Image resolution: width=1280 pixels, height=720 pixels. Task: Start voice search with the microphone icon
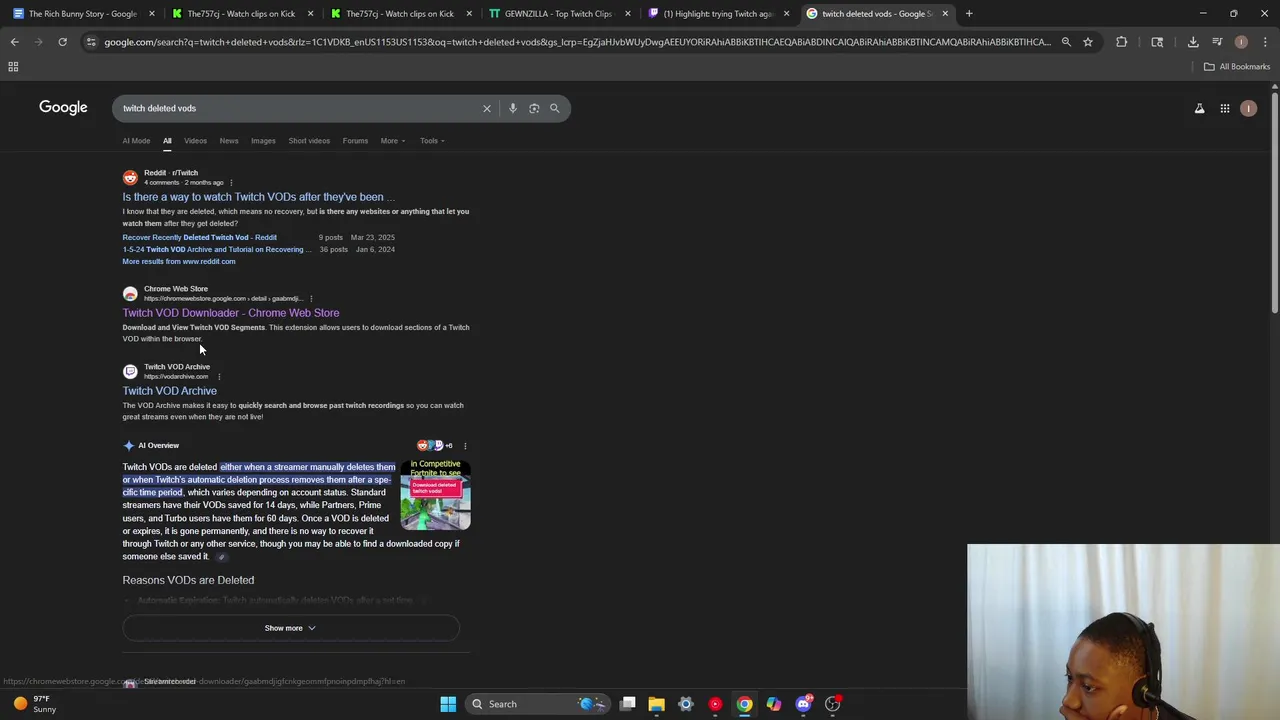513,108
